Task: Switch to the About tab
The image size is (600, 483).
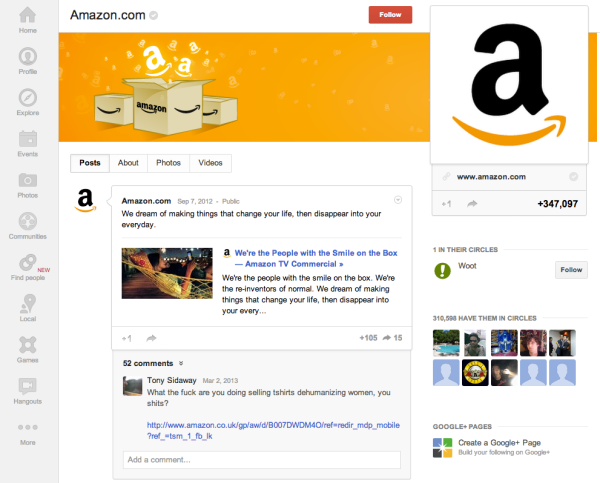Action: 128,163
